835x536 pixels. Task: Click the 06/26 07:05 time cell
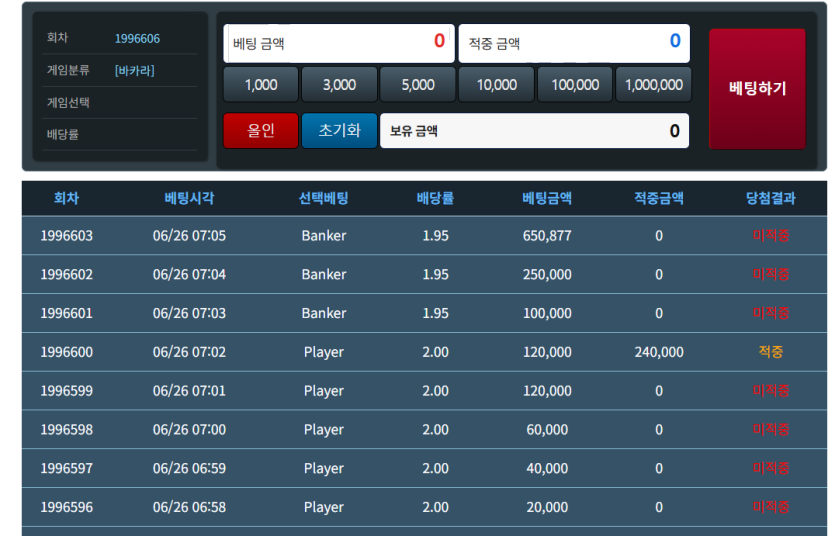point(189,235)
